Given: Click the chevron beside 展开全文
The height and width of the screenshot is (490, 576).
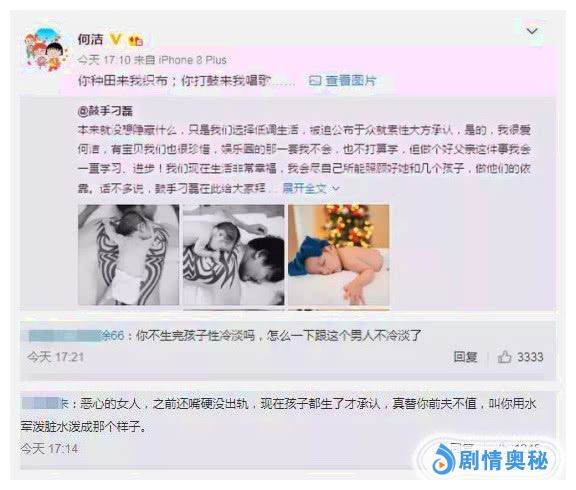Looking at the screenshot, I should point(335,189).
